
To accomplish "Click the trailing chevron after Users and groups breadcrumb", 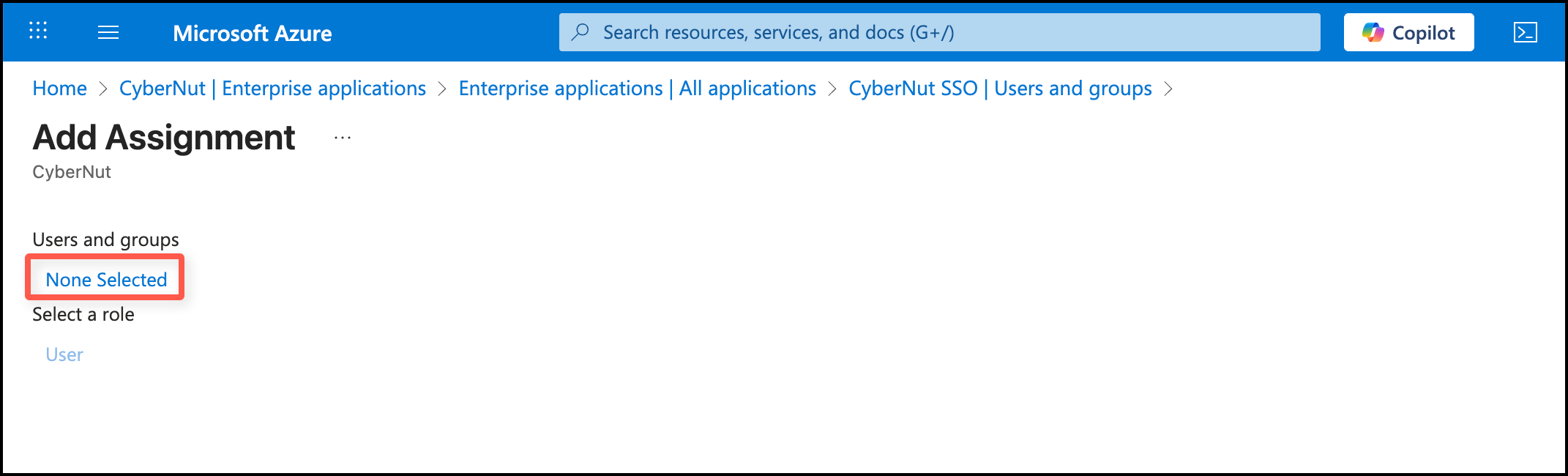I will [1168, 89].
